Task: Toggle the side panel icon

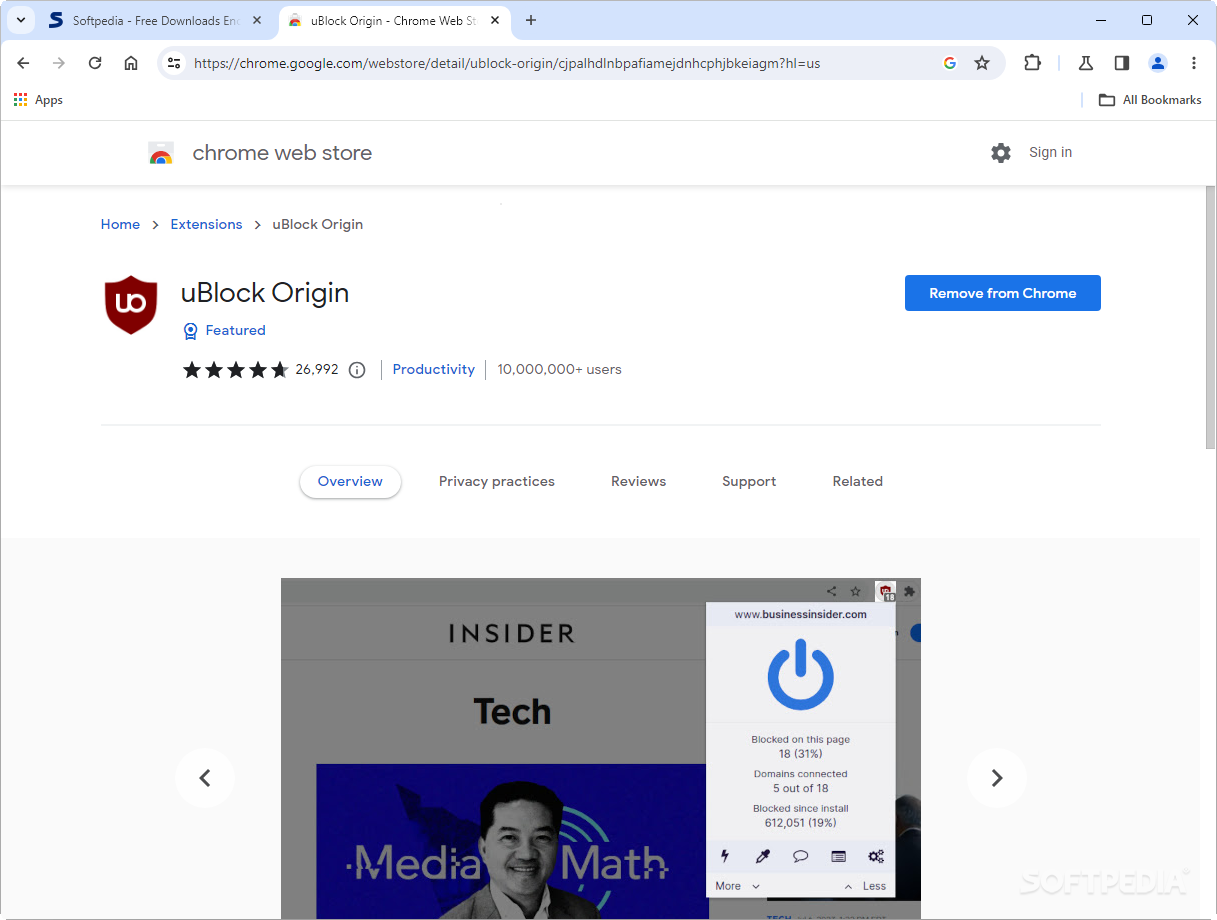Action: (1122, 63)
